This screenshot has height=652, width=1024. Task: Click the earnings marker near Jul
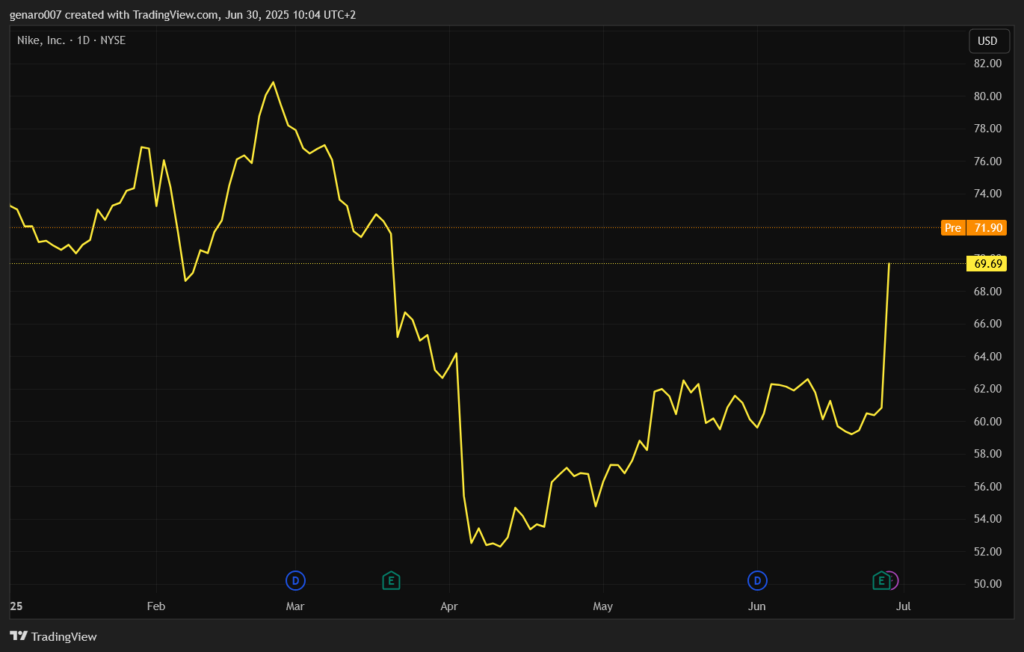tap(880, 580)
